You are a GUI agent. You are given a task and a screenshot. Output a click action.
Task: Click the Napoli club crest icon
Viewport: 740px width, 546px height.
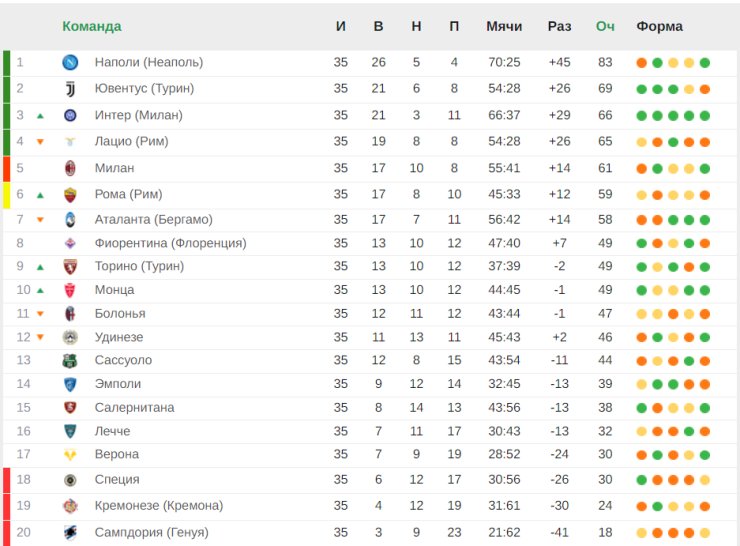pos(70,62)
